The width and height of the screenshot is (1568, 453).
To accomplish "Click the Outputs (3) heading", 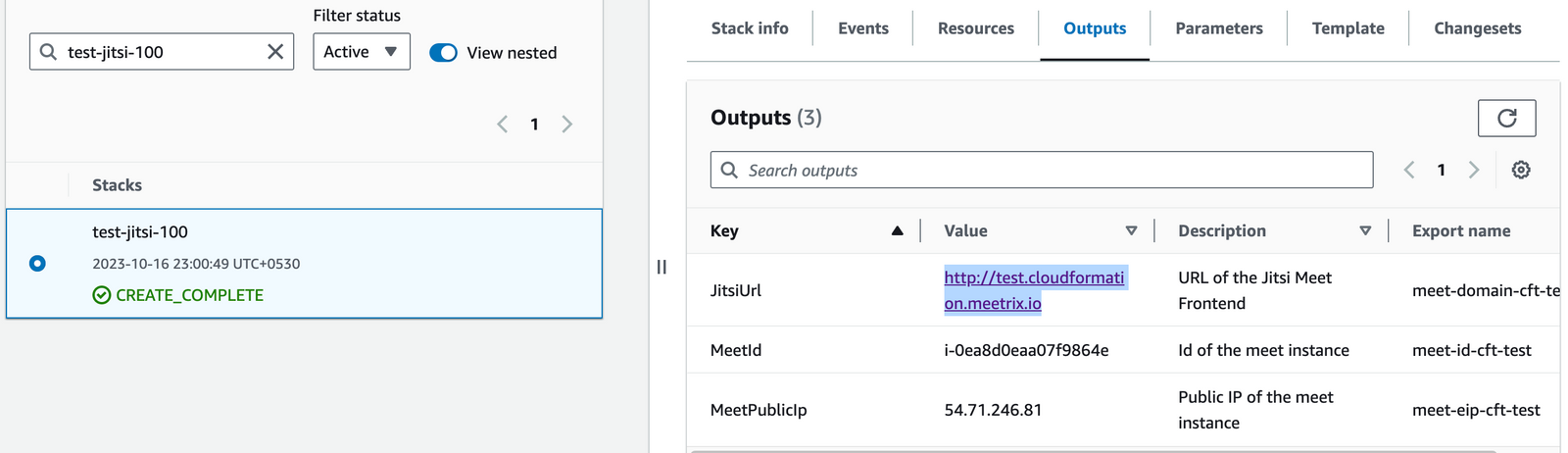I will click(766, 118).
